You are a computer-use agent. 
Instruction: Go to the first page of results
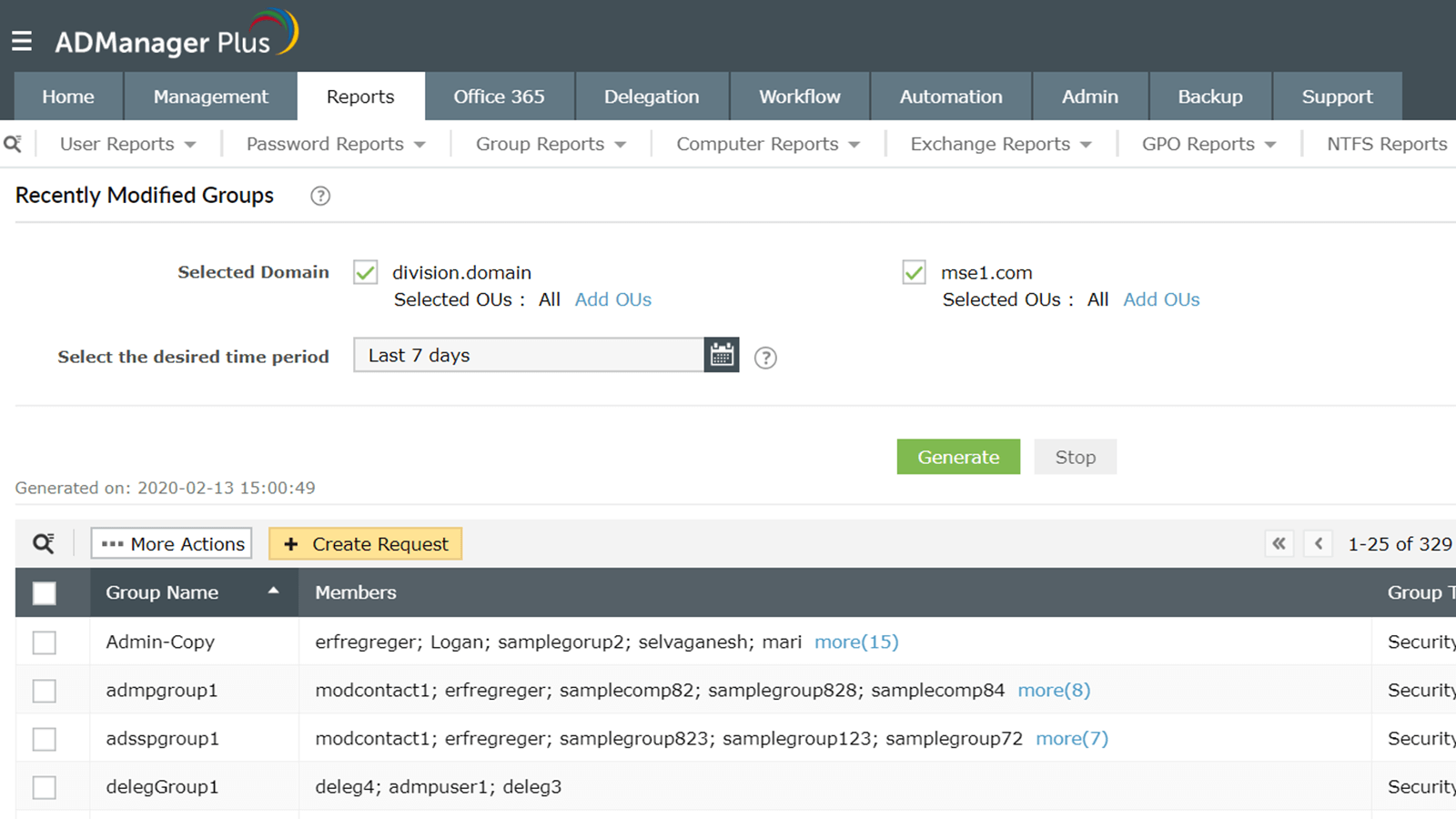click(x=1279, y=543)
